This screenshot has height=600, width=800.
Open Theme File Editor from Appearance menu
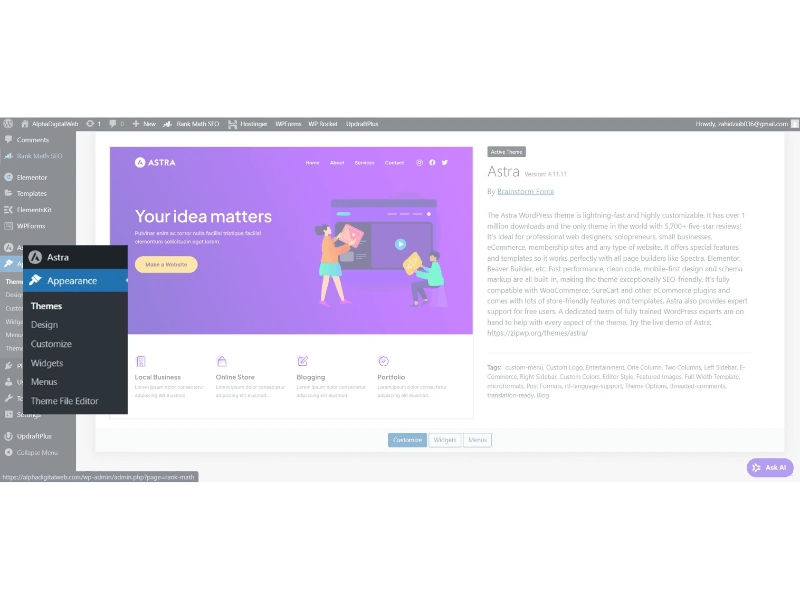point(64,401)
